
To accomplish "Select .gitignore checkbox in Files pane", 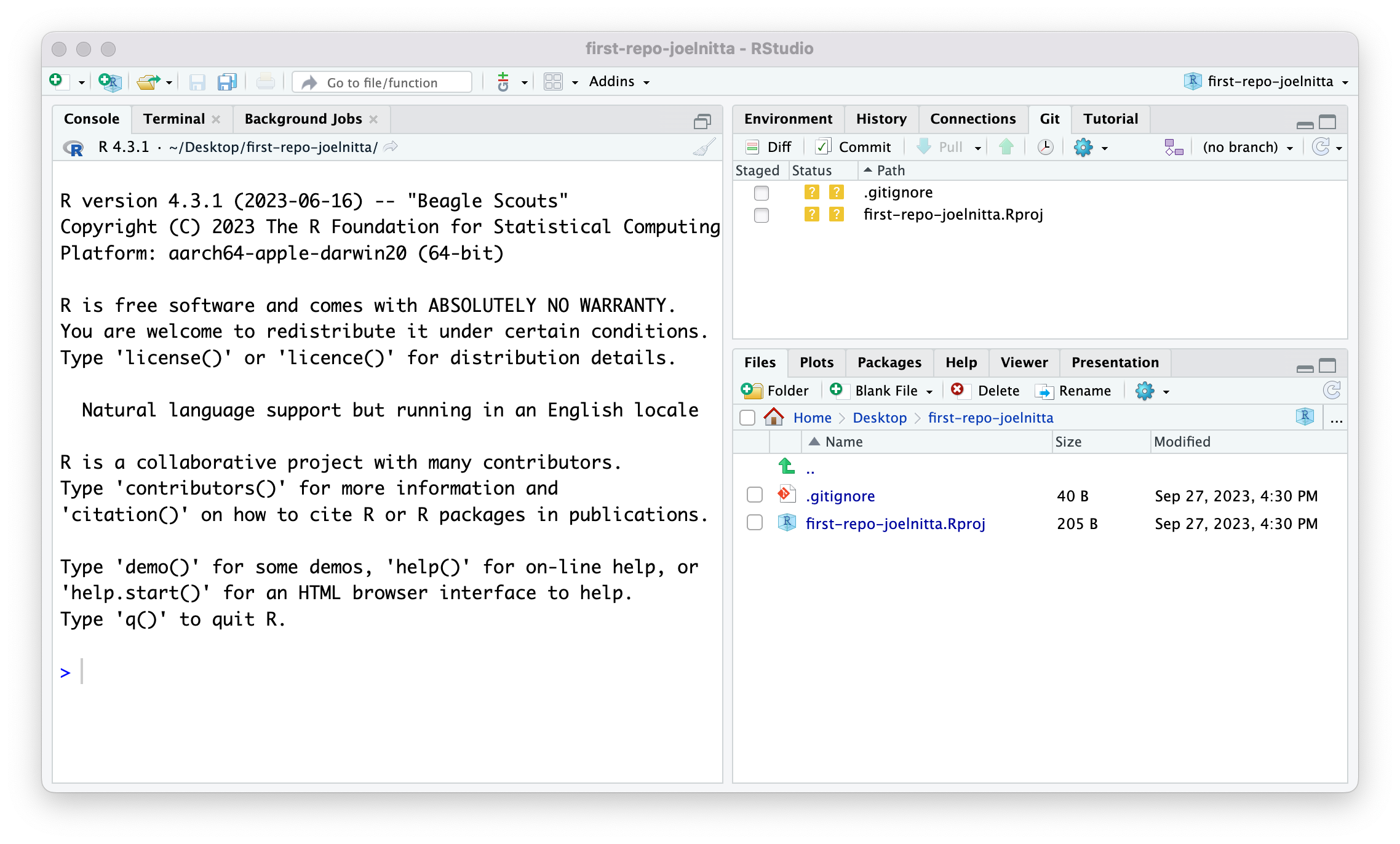I will click(x=755, y=495).
